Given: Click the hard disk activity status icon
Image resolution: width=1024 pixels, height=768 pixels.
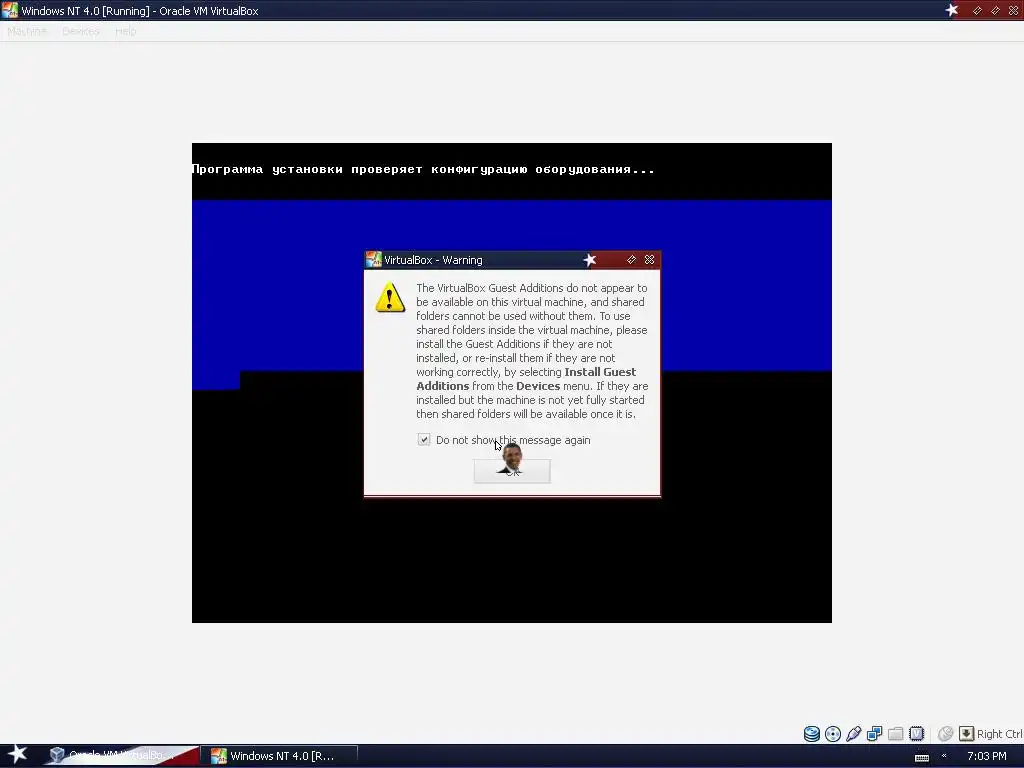Looking at the screenshot, I should click(x=812, y=734).
